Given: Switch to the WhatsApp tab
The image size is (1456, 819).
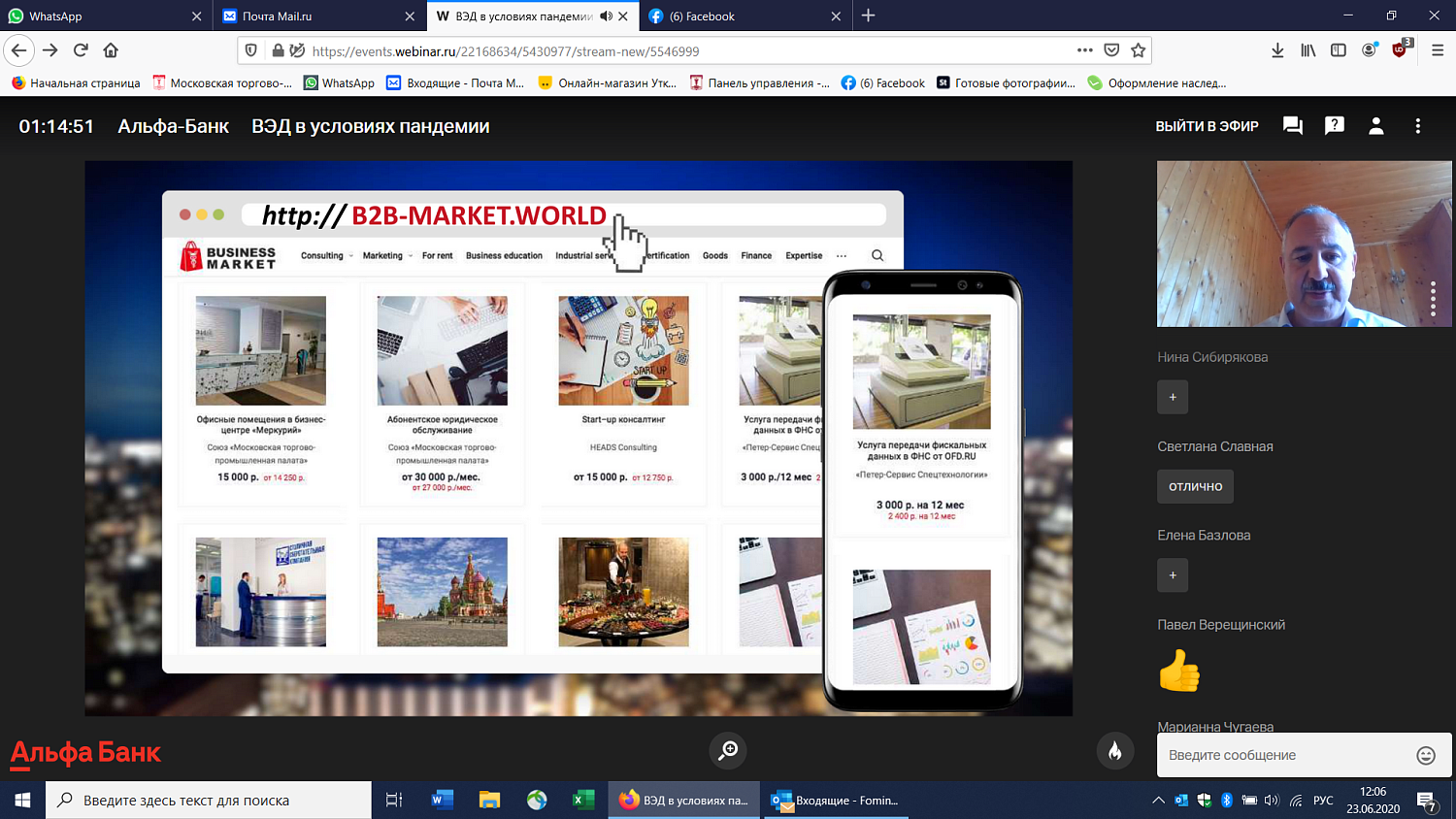Looking at the screenshot, I should pos(105,16).
